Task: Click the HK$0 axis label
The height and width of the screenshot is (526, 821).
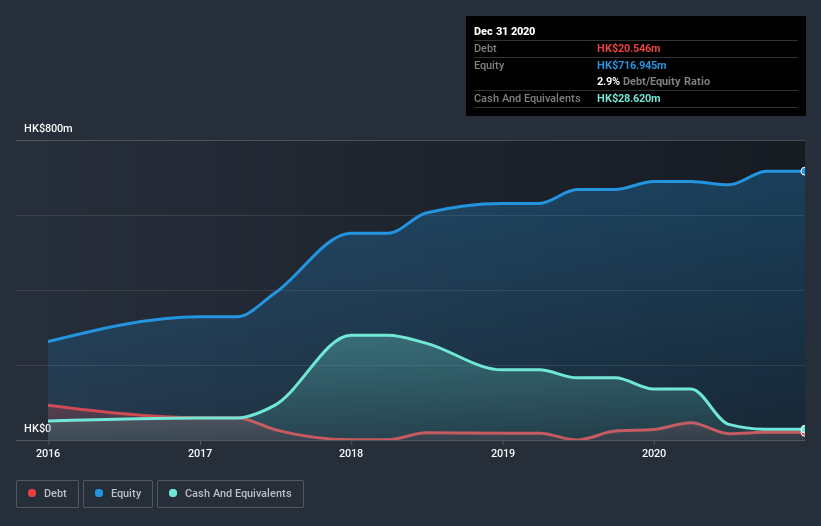Action: pos(38,428)
